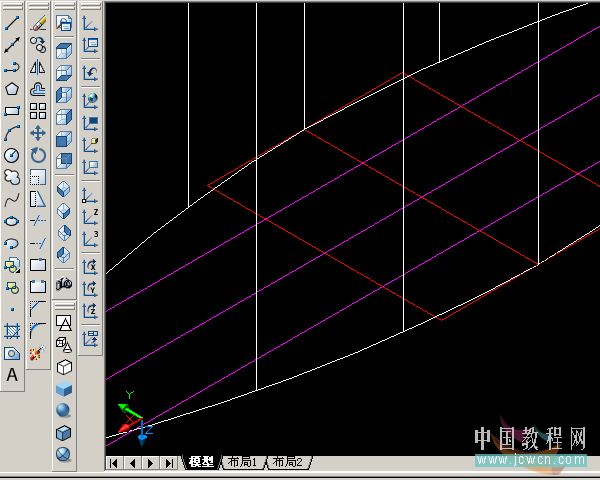600x480 pixels.
Task: Switch to NE Isometric view
Action: [64, 233]
